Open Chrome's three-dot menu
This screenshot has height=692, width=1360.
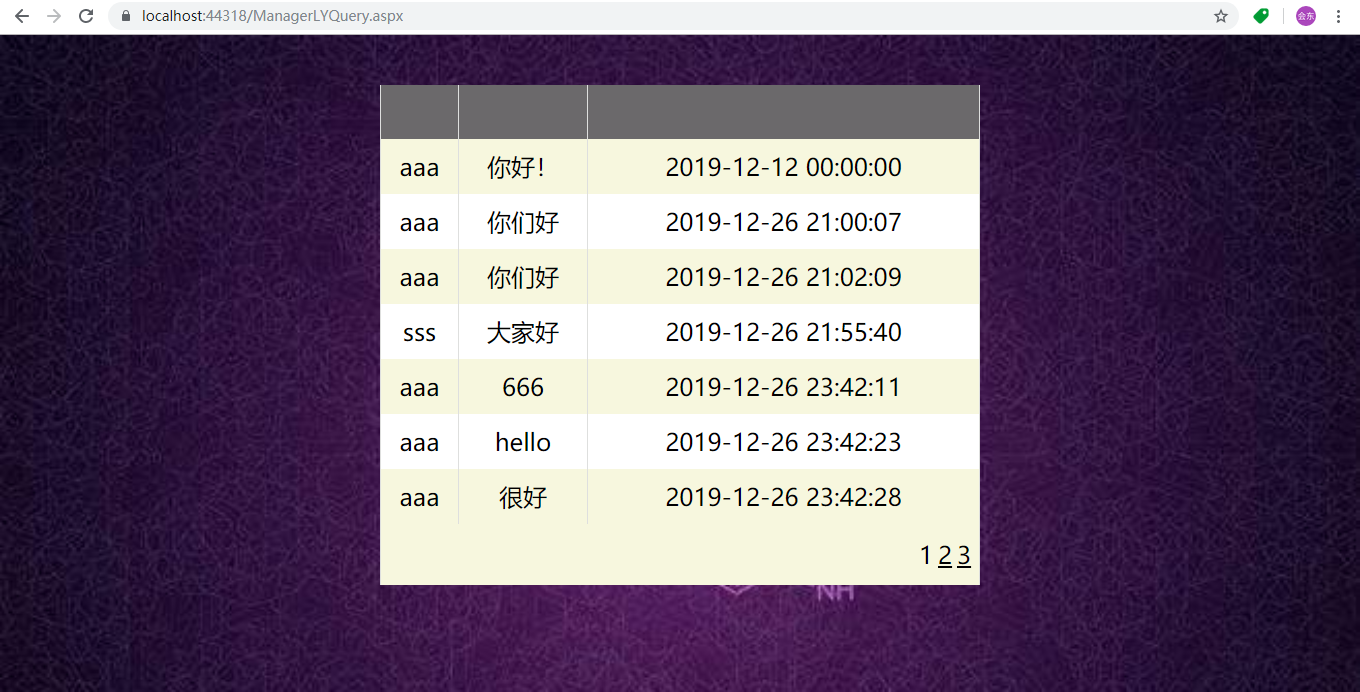[1338, 16]
